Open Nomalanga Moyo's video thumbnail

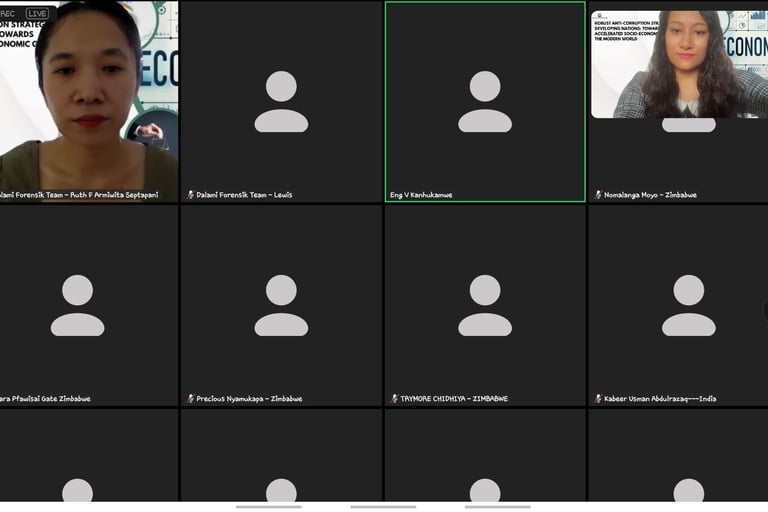(679, 64)
